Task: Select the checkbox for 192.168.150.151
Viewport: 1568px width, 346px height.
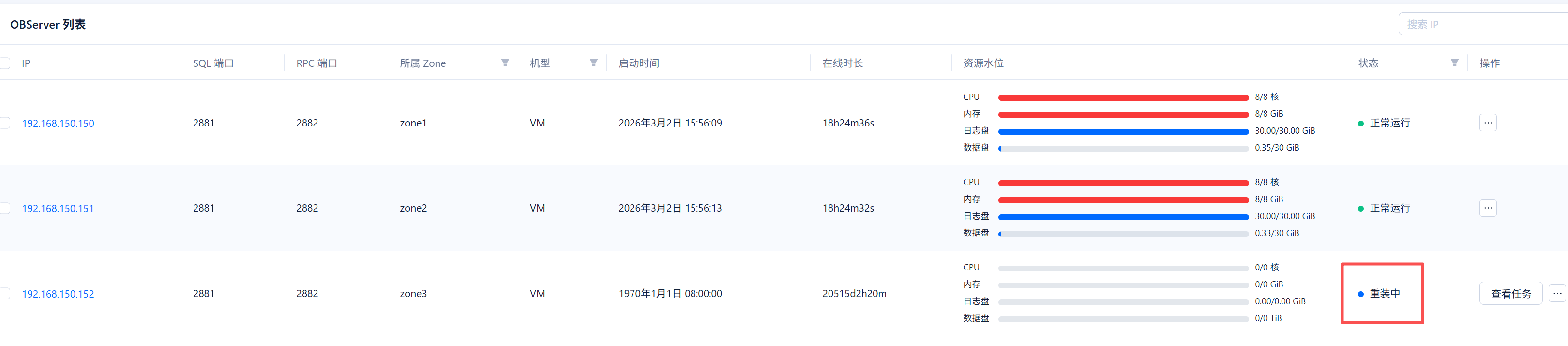Action: pos(5,208)
